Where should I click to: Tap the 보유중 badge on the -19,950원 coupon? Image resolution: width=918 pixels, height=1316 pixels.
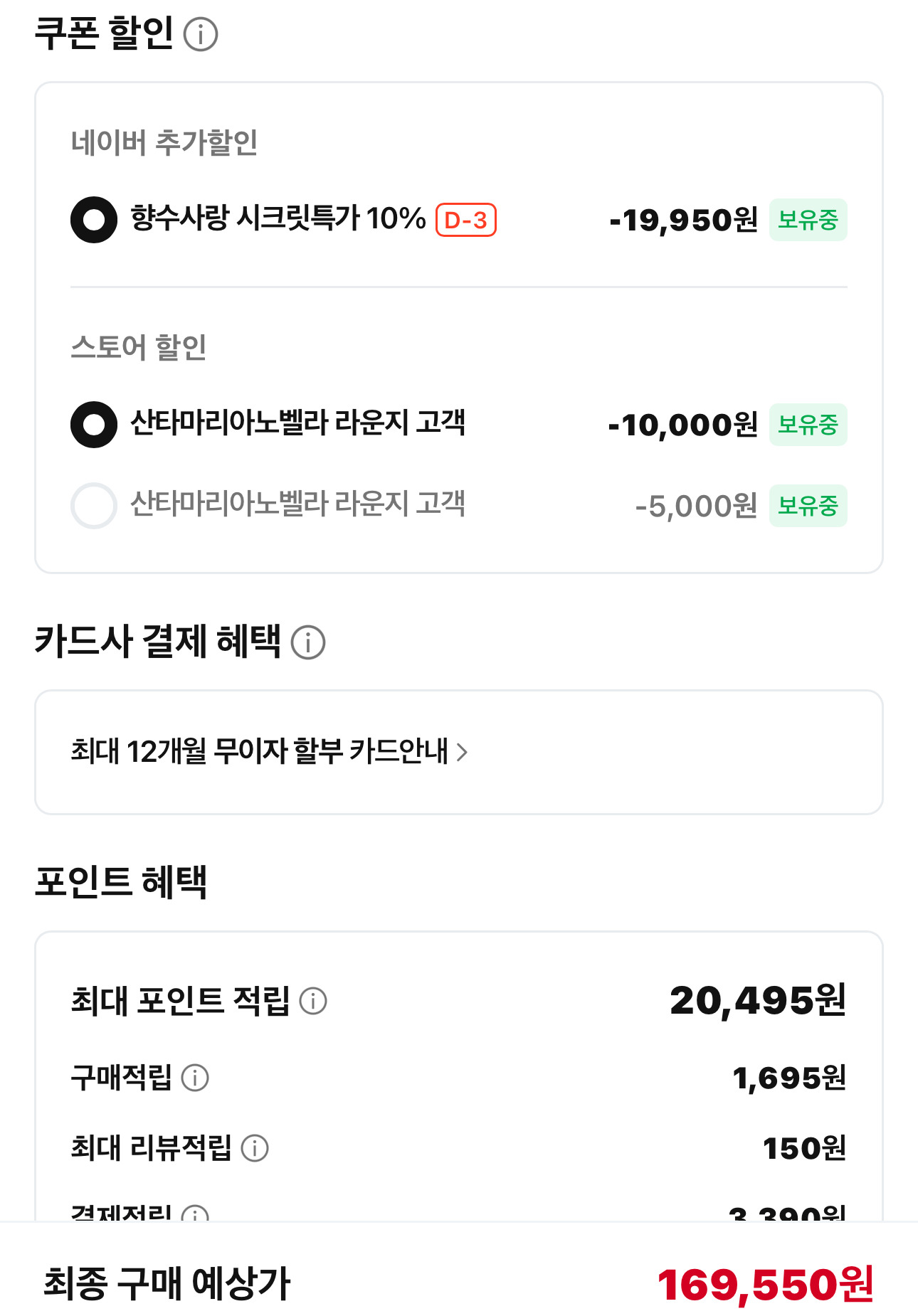point(808,220)
